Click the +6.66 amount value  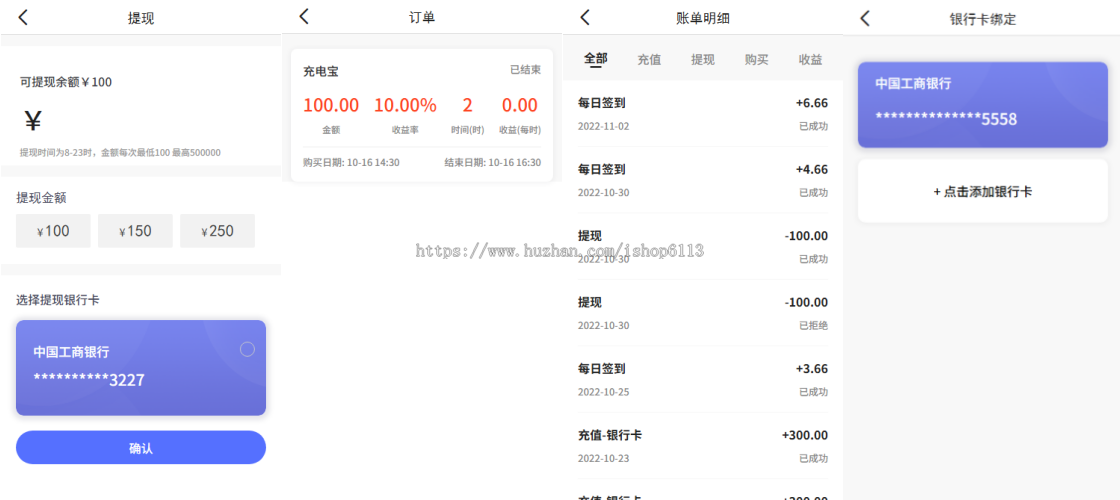tap(811, 104)
